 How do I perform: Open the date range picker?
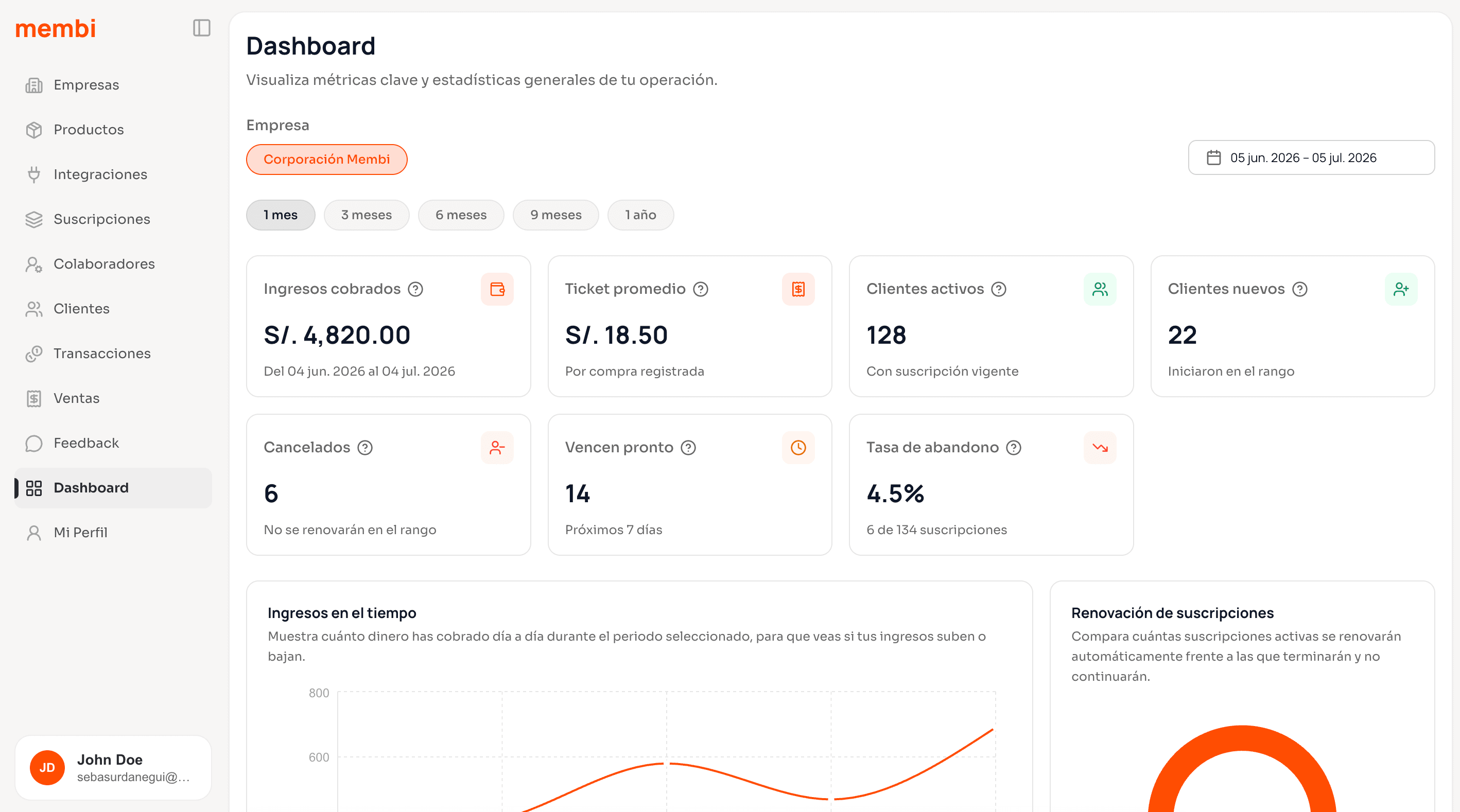[x=1312, y=157]
